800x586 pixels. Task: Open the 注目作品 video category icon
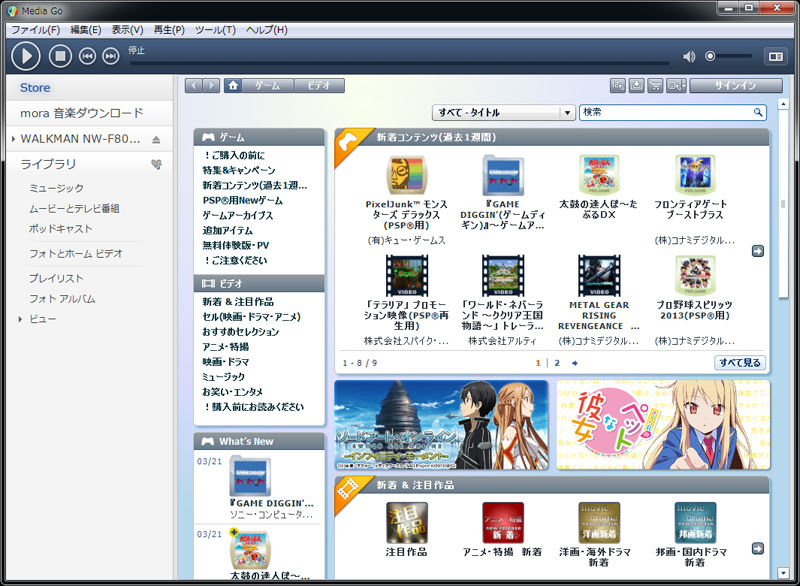pyautogui.click(x=407, y=523)
